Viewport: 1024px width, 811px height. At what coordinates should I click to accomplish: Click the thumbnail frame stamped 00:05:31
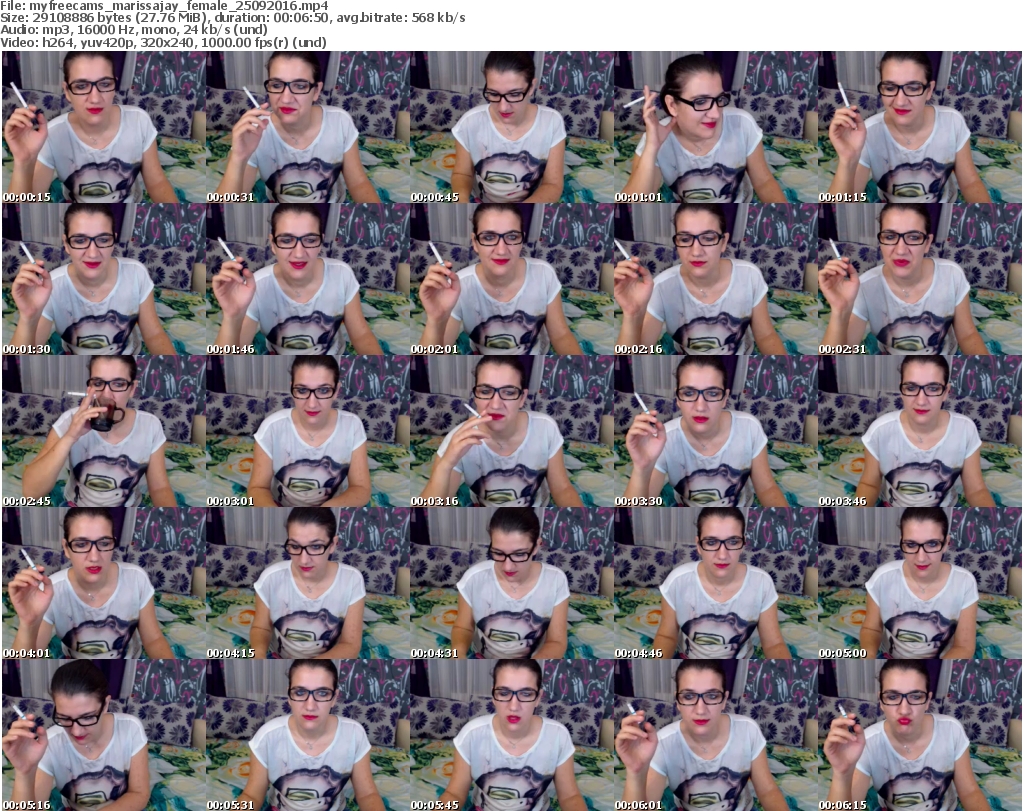[308, 735]
